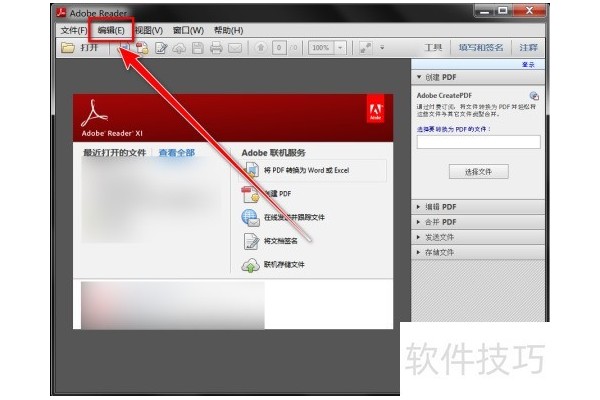This screenshot has height=400, width=600.
Task: Click the printer icon in toolbar
Action: (216, 48)
